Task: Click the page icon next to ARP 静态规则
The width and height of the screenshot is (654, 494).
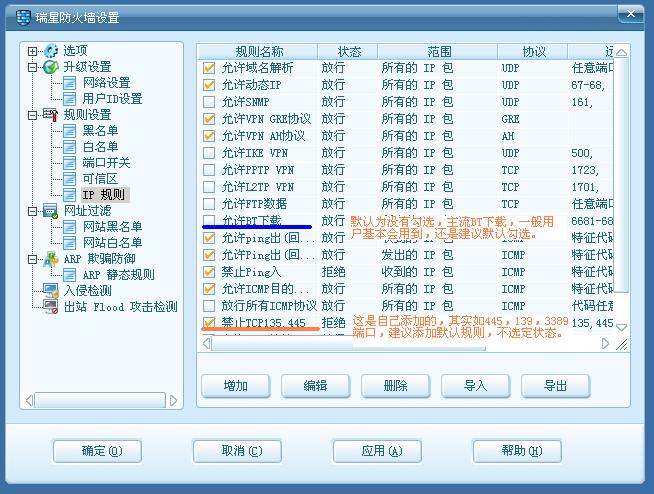Action: point(69,275)
